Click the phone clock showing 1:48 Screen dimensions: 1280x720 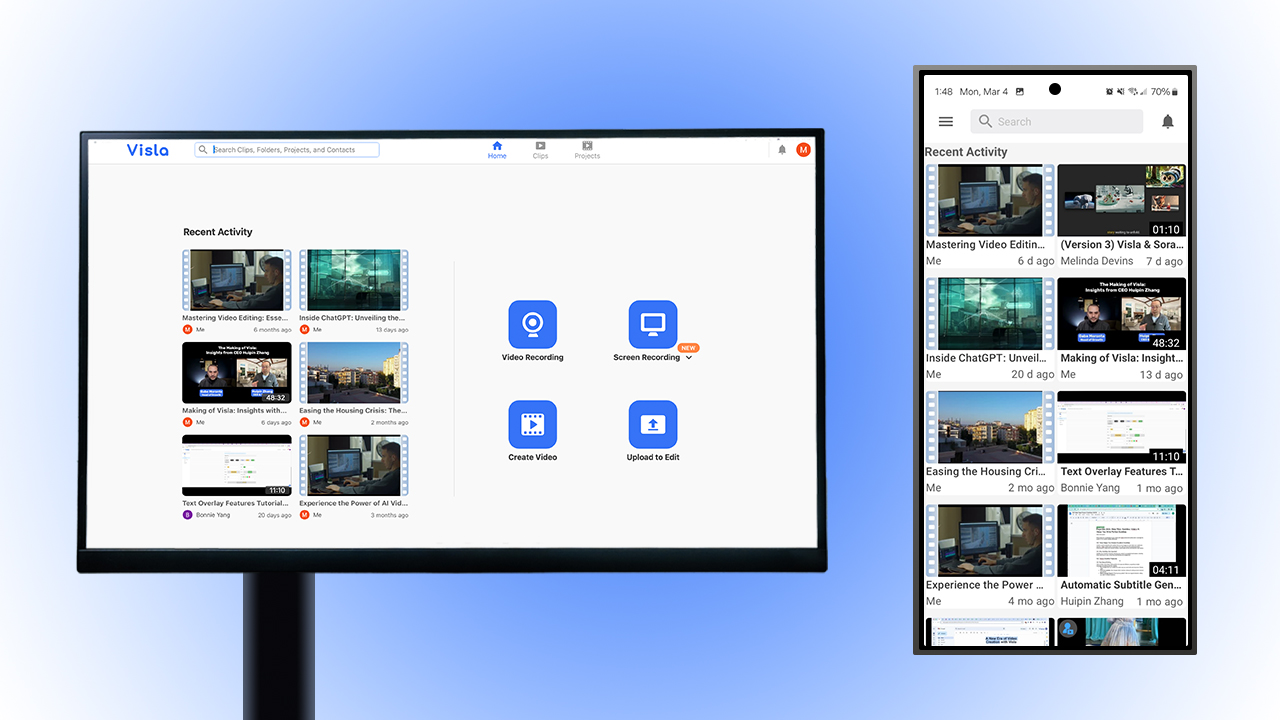point(944,92)
